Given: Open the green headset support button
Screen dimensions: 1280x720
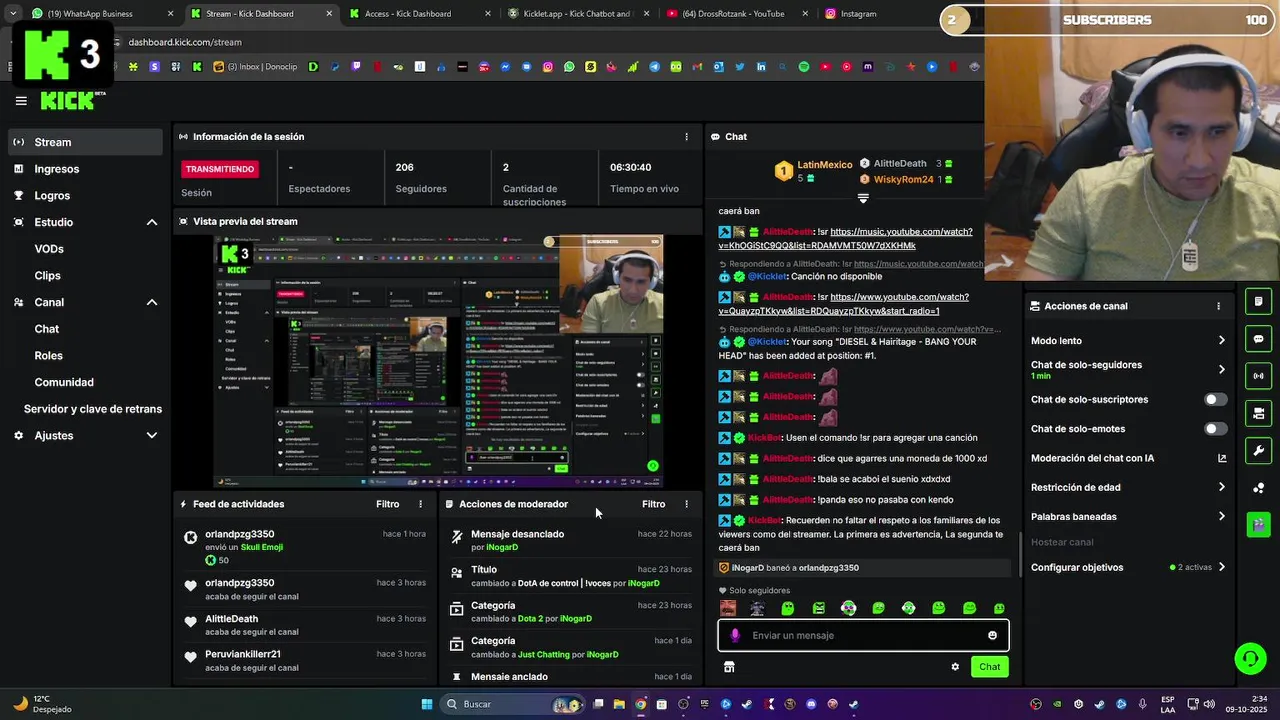Looking at the screenshot, I should point(1250,658).
